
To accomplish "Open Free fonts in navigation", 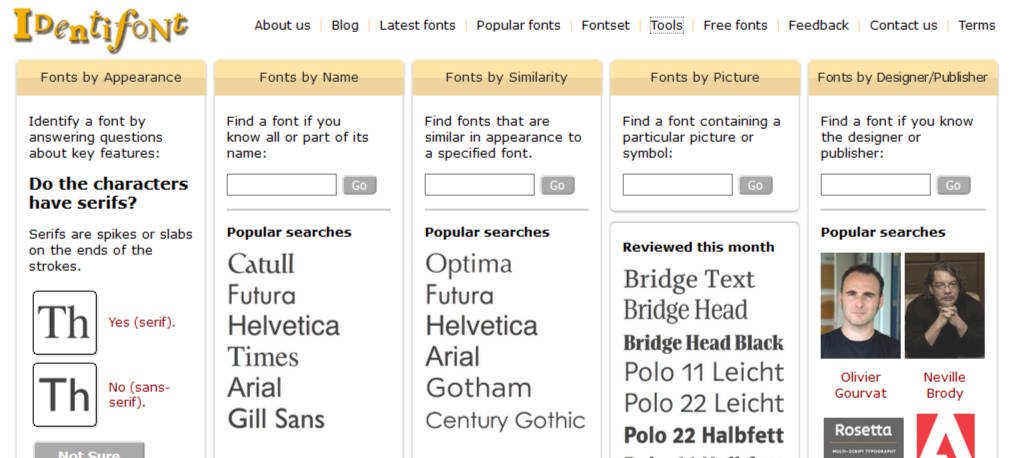I will pyautogui.click(x=735, y=25).
